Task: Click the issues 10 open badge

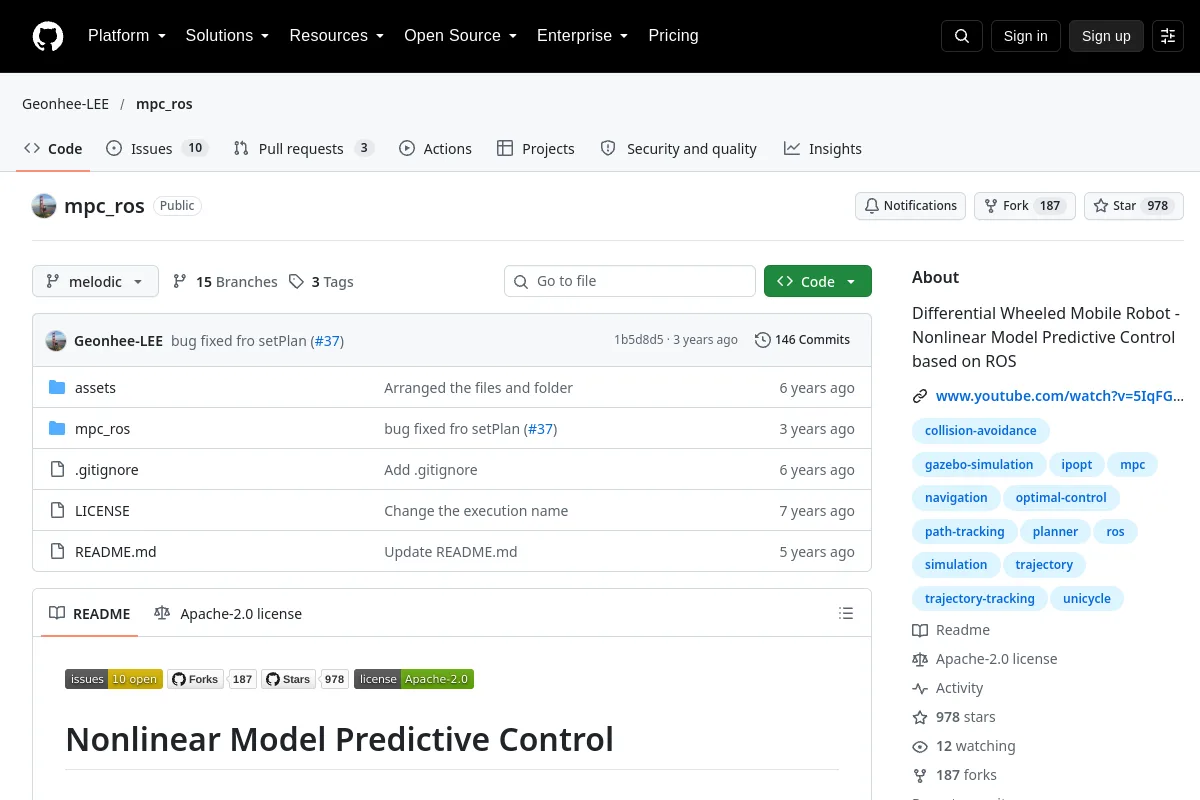Action: [x=114, y=679]
